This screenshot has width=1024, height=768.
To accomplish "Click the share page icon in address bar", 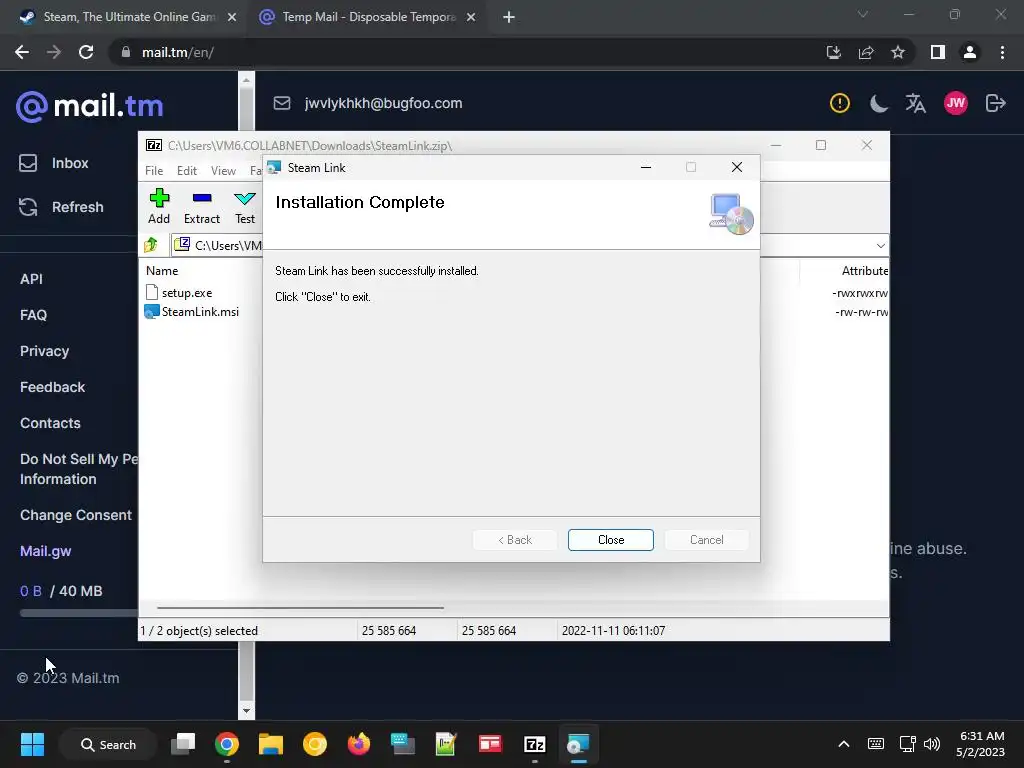I will [866, 52].
